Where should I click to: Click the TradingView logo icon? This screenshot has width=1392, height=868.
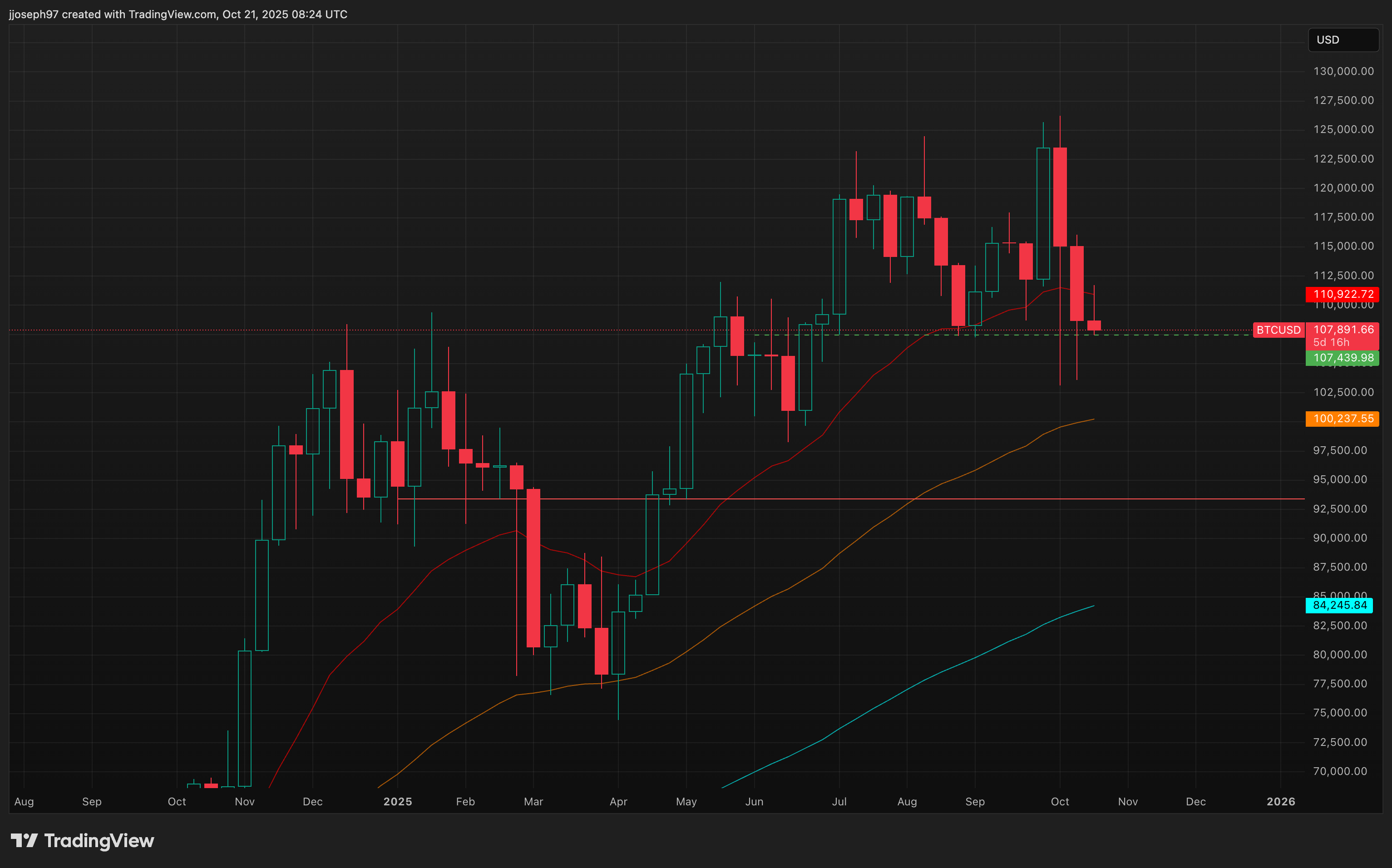pos(24,840)
